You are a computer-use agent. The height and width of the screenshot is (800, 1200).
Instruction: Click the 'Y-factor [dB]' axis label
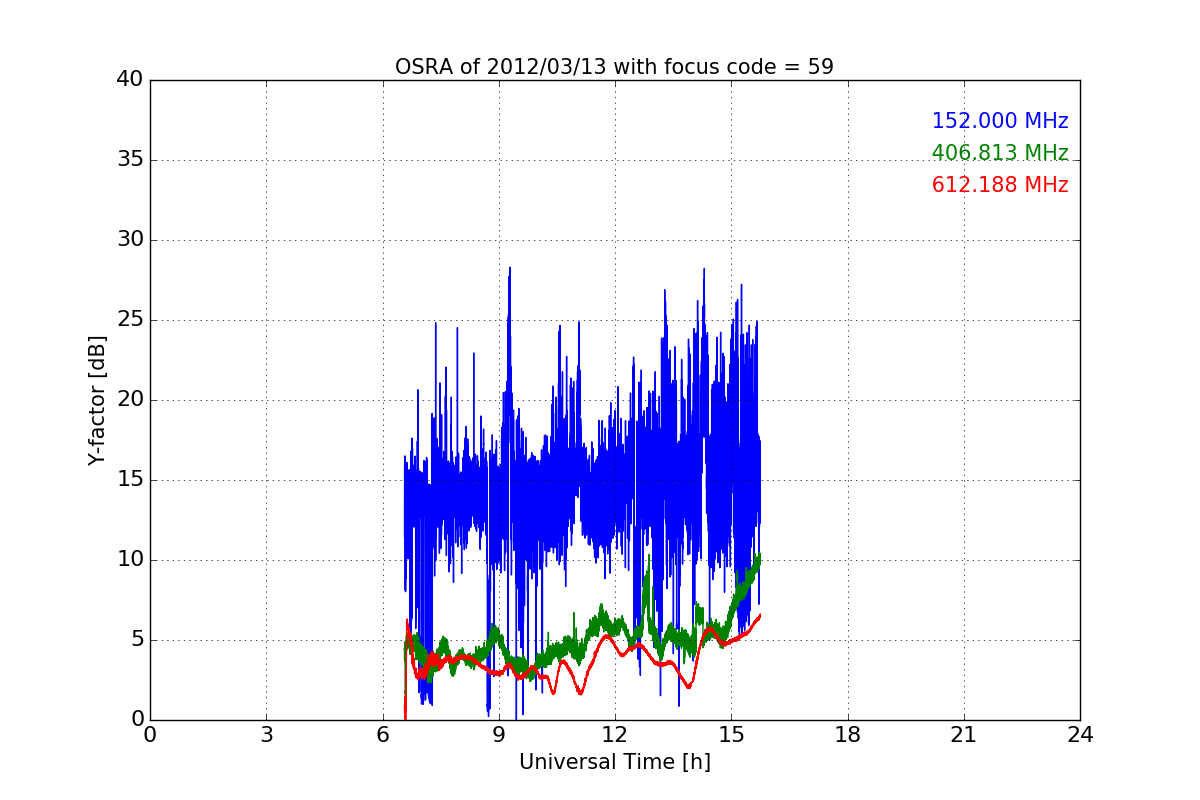click(97, 400)
